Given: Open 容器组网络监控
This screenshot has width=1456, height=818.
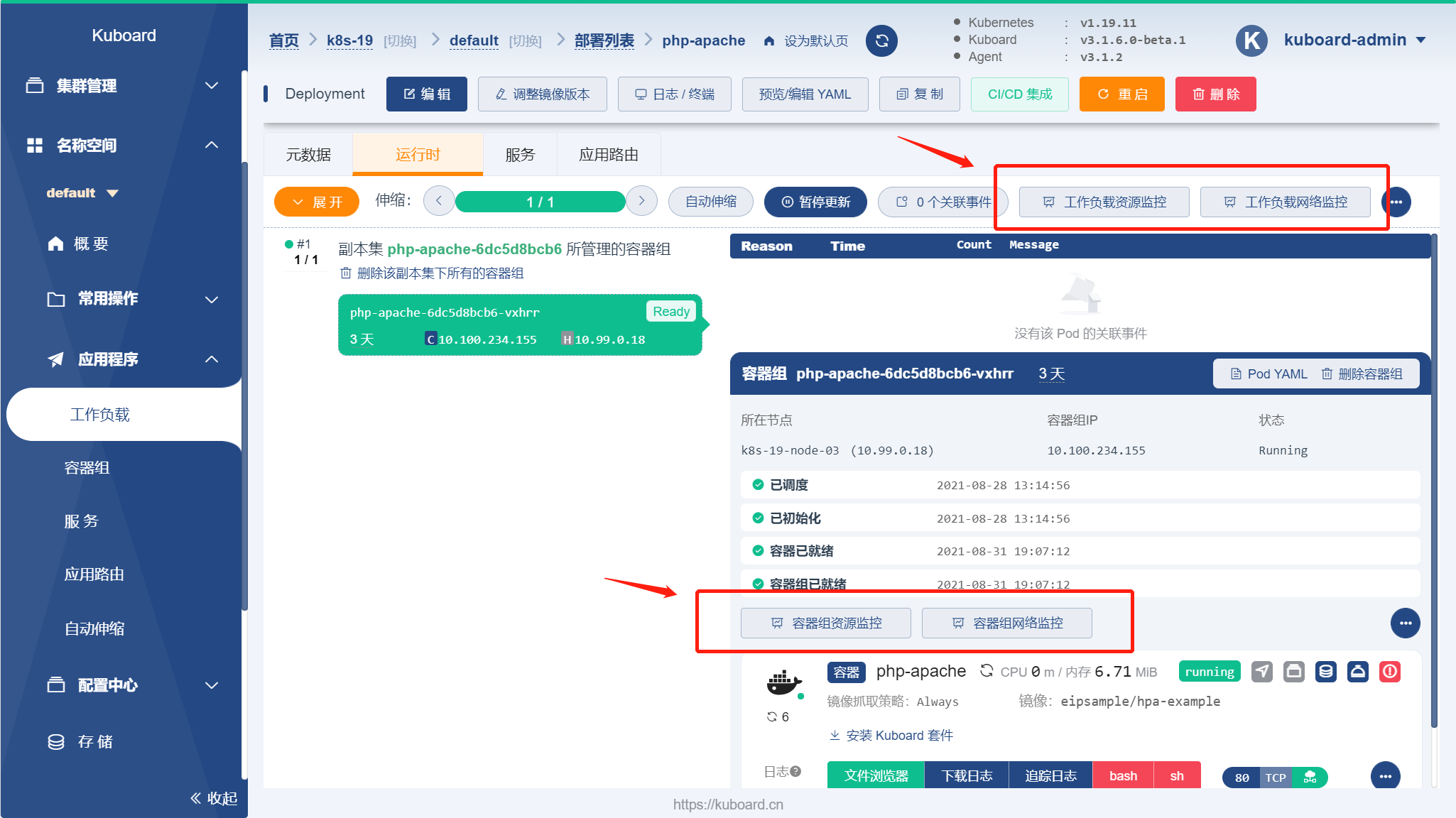Looking at the screenshot, I should tap(1007, 623).
